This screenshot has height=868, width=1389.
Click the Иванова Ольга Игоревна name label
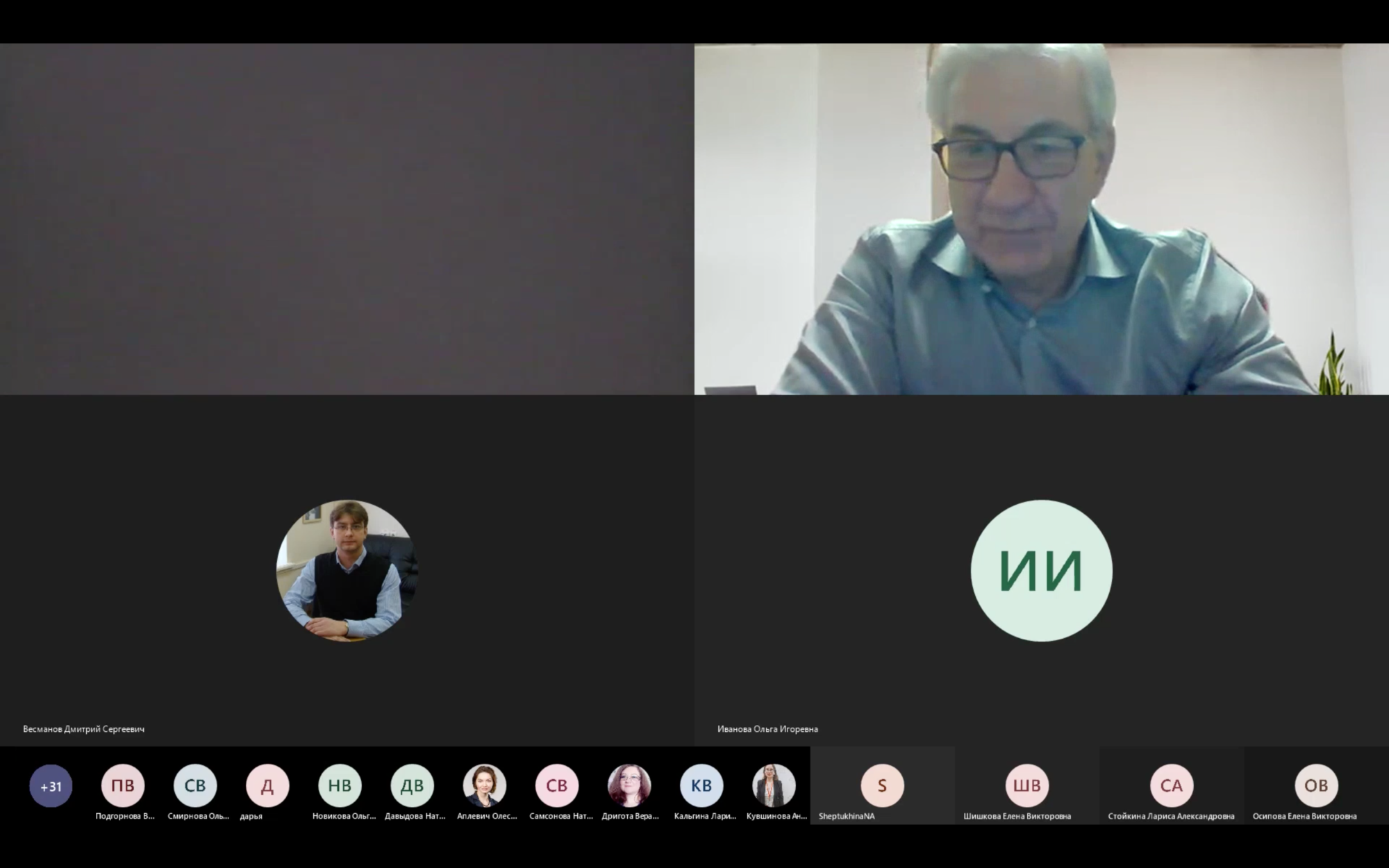point(767,729)
